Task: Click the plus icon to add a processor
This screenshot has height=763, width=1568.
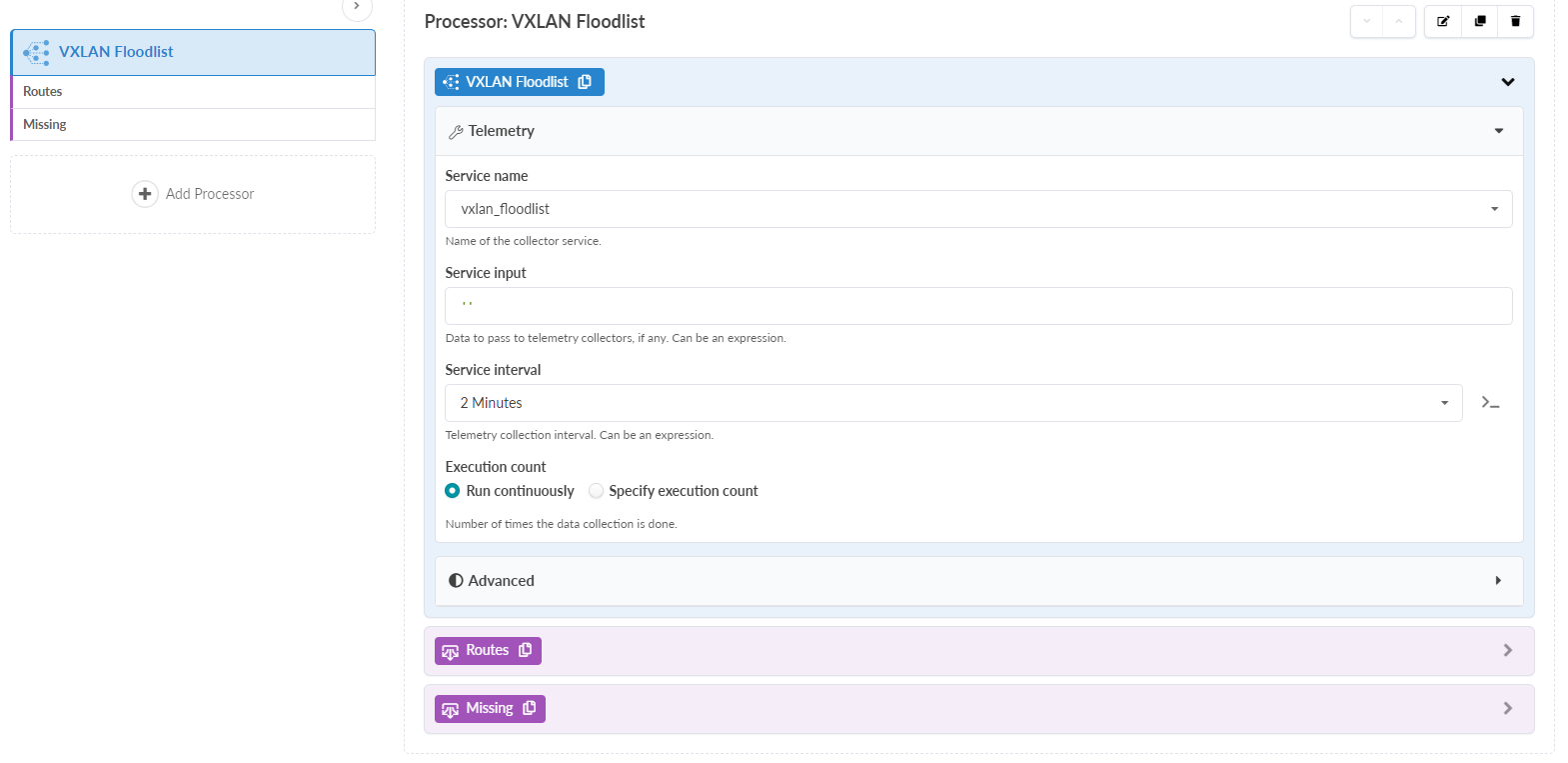Action: pos(145,194)
